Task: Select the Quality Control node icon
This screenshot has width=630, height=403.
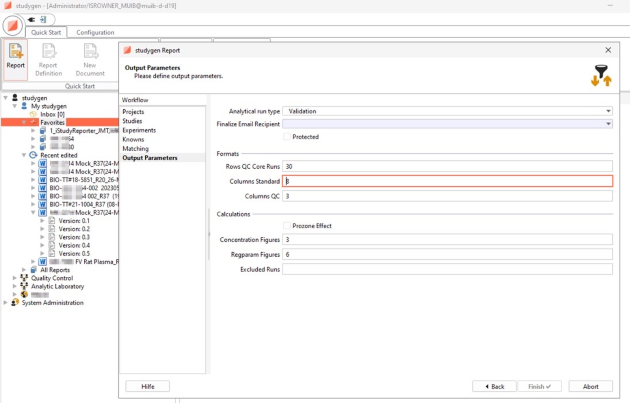Action: point(24,278)
